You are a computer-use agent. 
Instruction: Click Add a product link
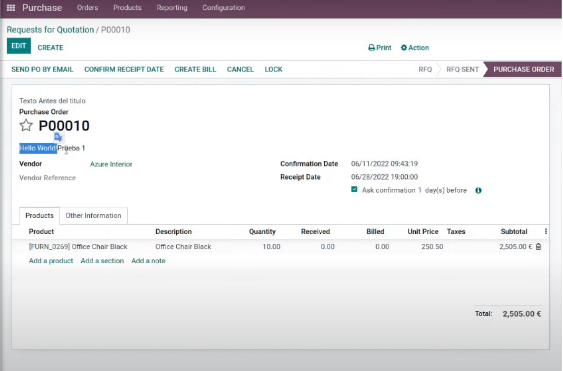click(x=51, y=261)
